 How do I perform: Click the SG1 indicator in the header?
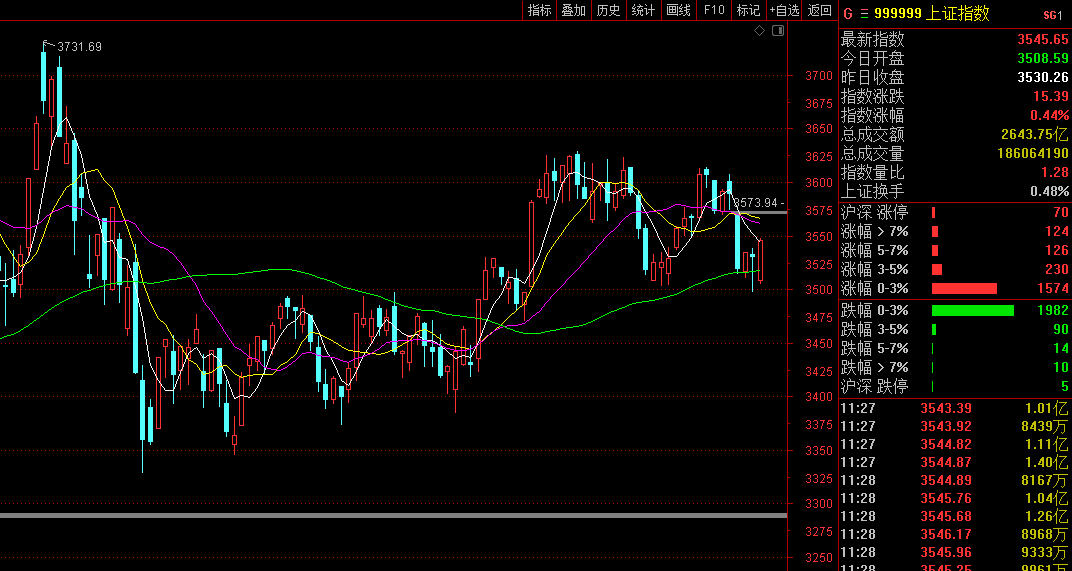tap(1052, 14)
